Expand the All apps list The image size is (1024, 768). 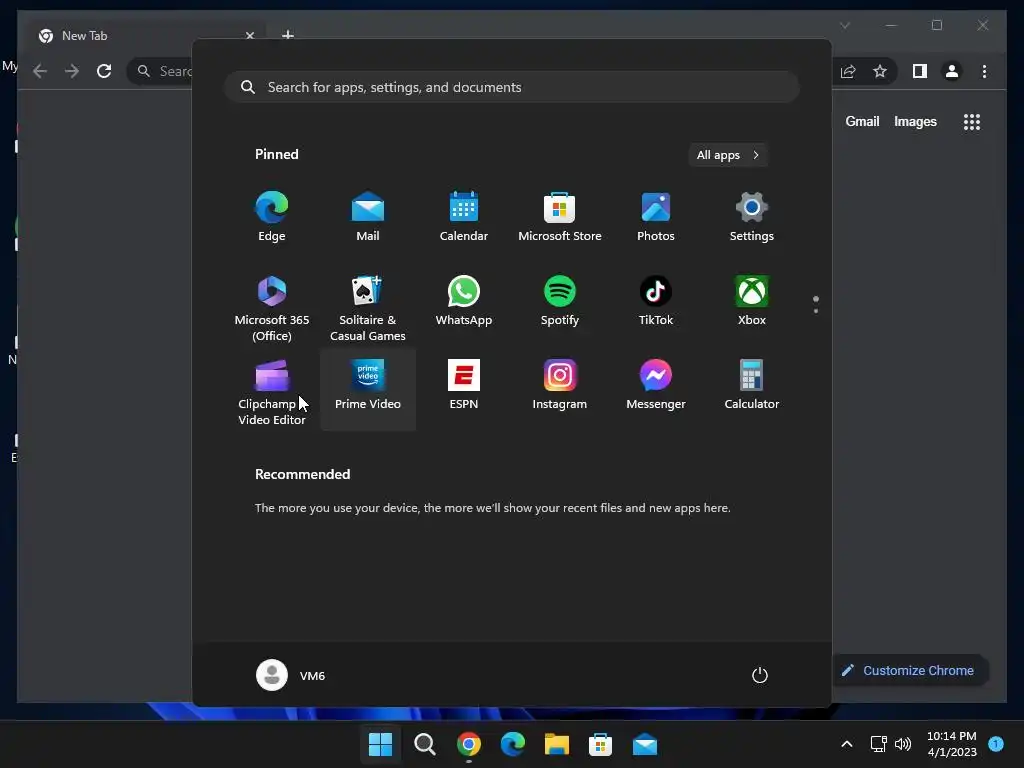[728, 155]
